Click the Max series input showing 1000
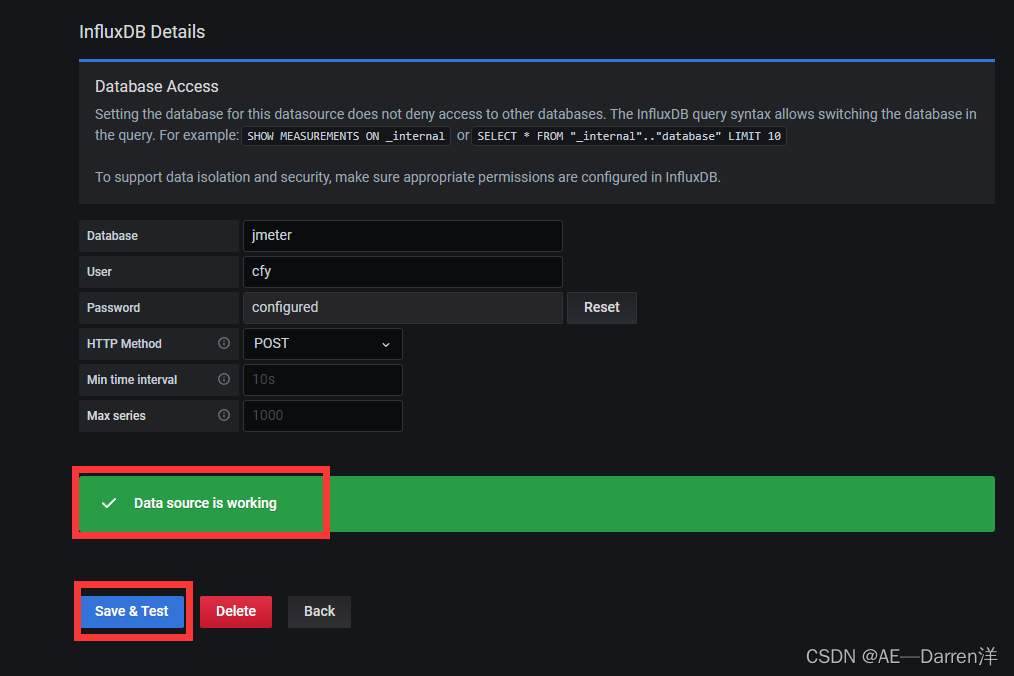Image resolution: width=1014 pixels, height=676 pixels. point(322,416)
